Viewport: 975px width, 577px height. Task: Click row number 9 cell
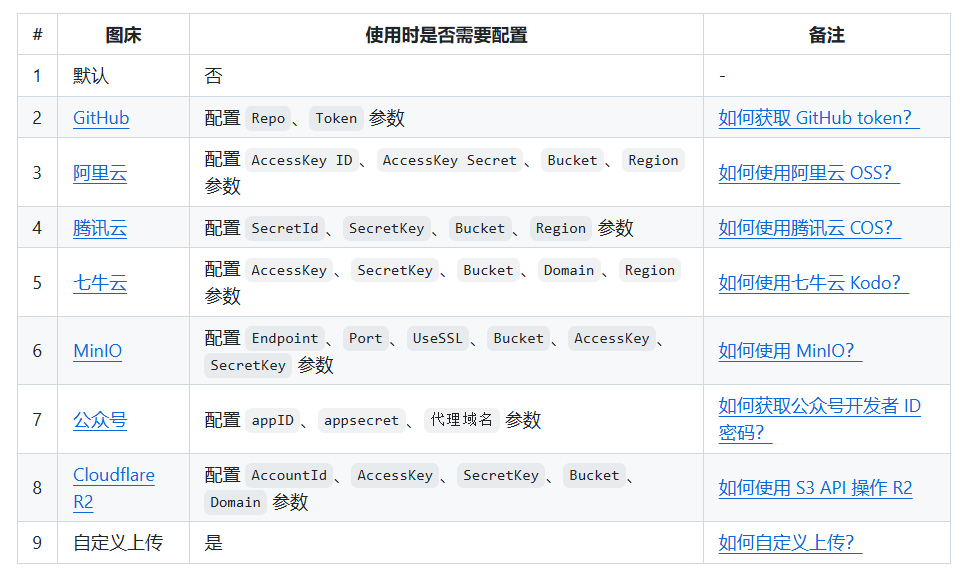(37, 543)
